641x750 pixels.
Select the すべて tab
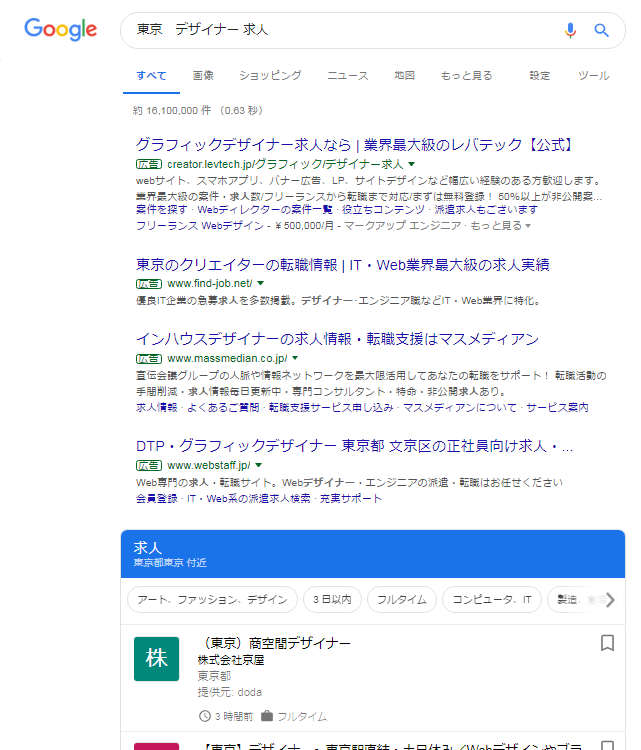151,76
